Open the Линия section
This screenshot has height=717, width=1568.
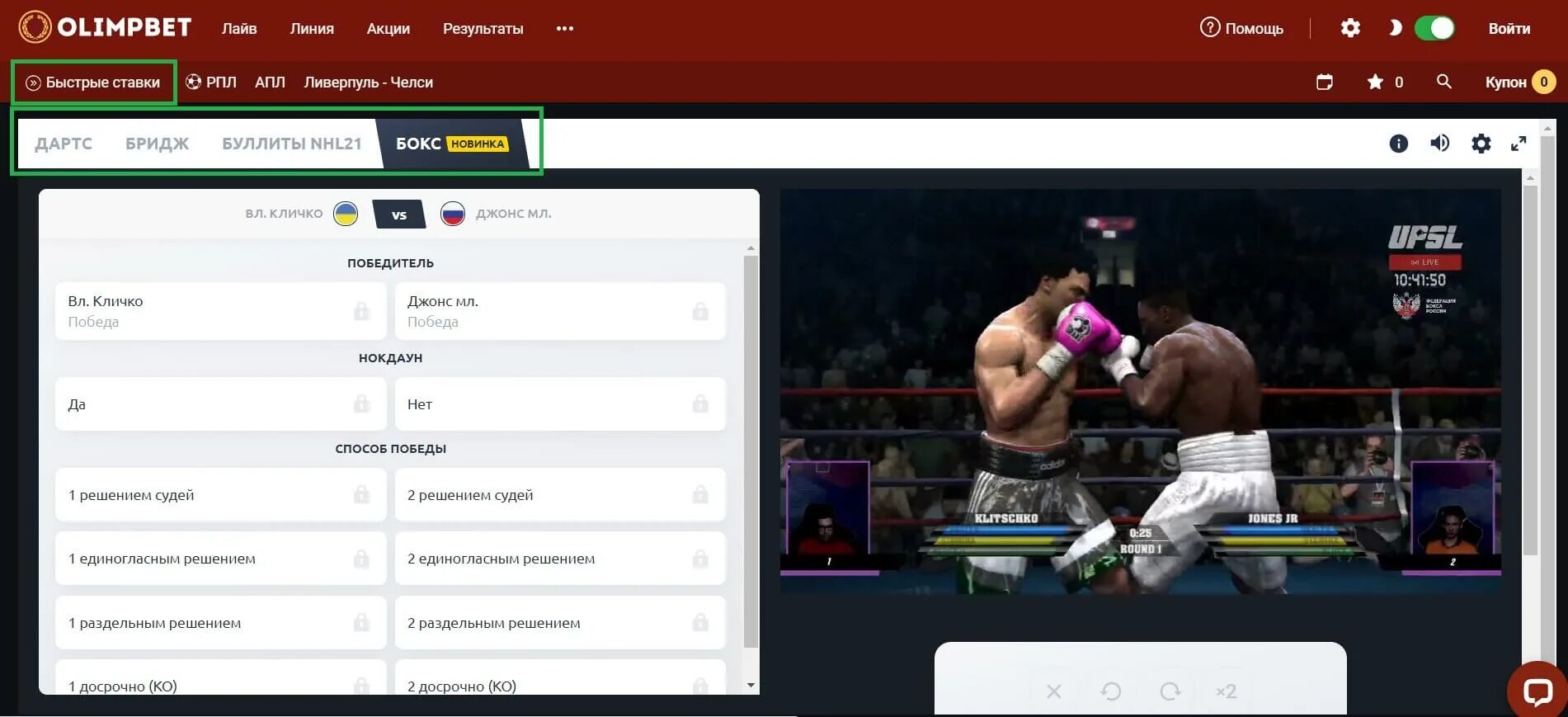coord(312,28)
